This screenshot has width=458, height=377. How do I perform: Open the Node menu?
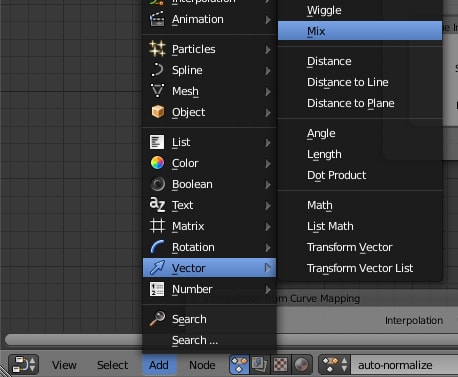[202, 365]
